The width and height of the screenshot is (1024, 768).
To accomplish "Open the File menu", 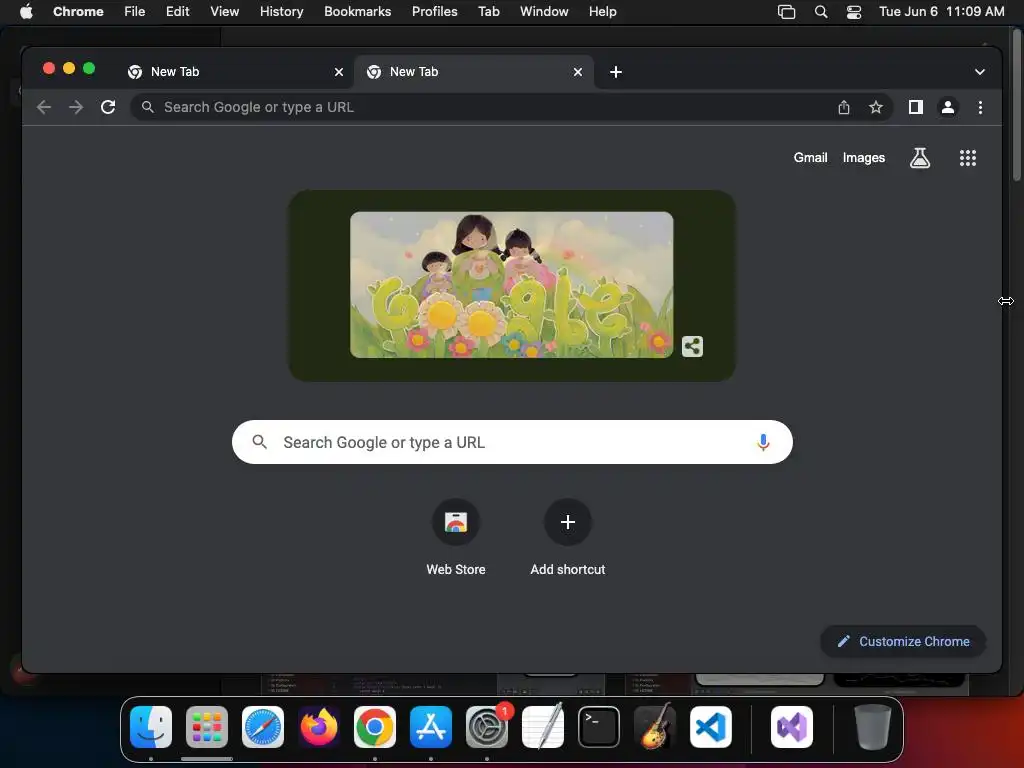I will [135, 12].
